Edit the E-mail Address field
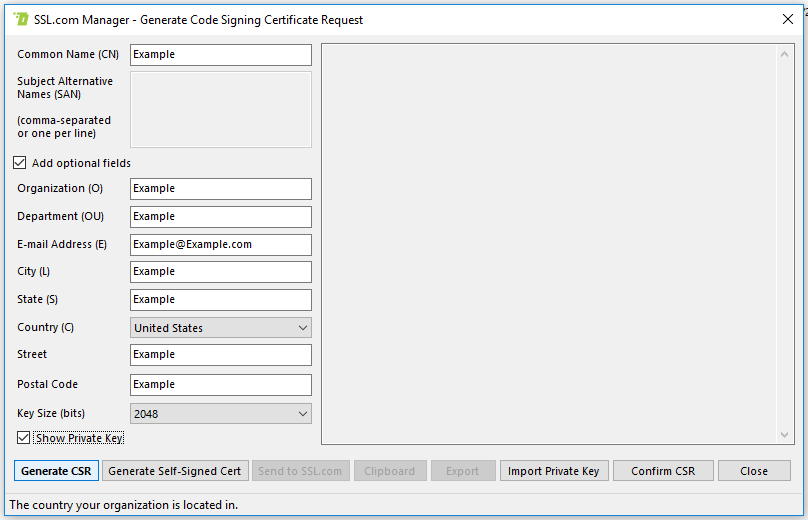The height and width of the screenshot is (520, 808). coord(221,244)
